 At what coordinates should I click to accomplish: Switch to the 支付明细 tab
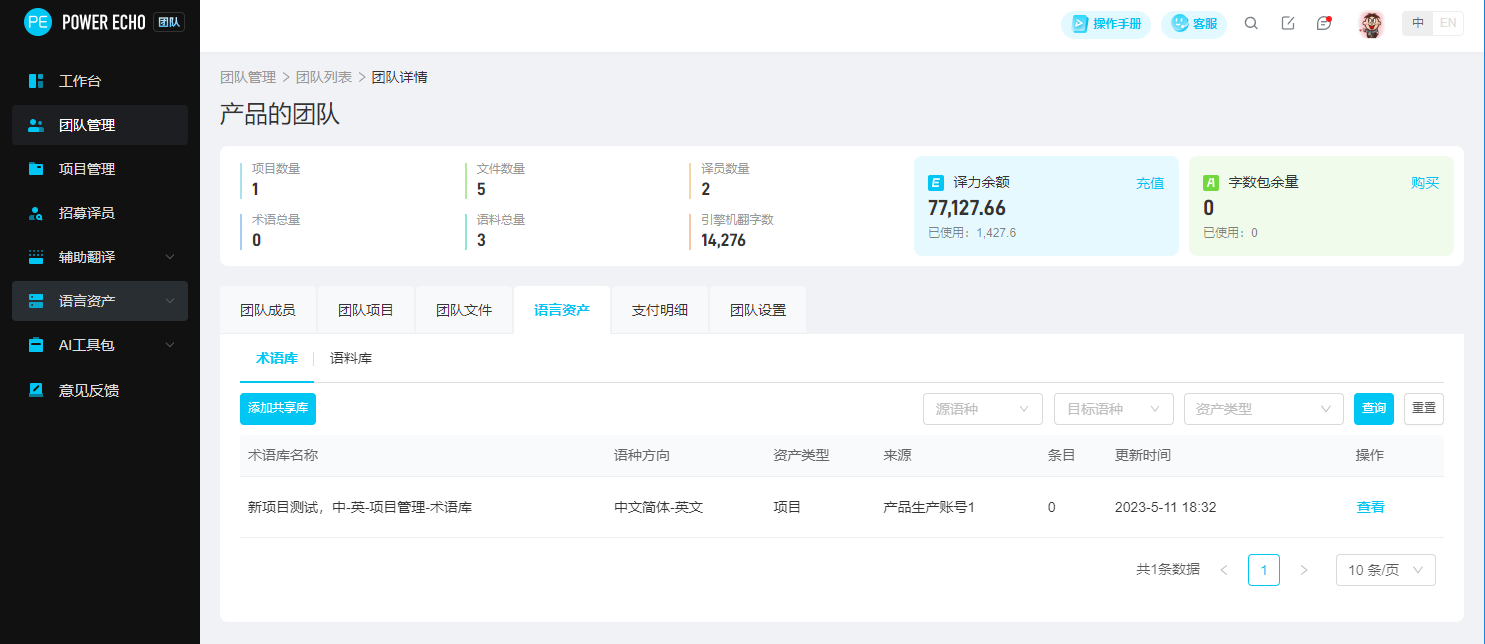(x=659, y=310)
